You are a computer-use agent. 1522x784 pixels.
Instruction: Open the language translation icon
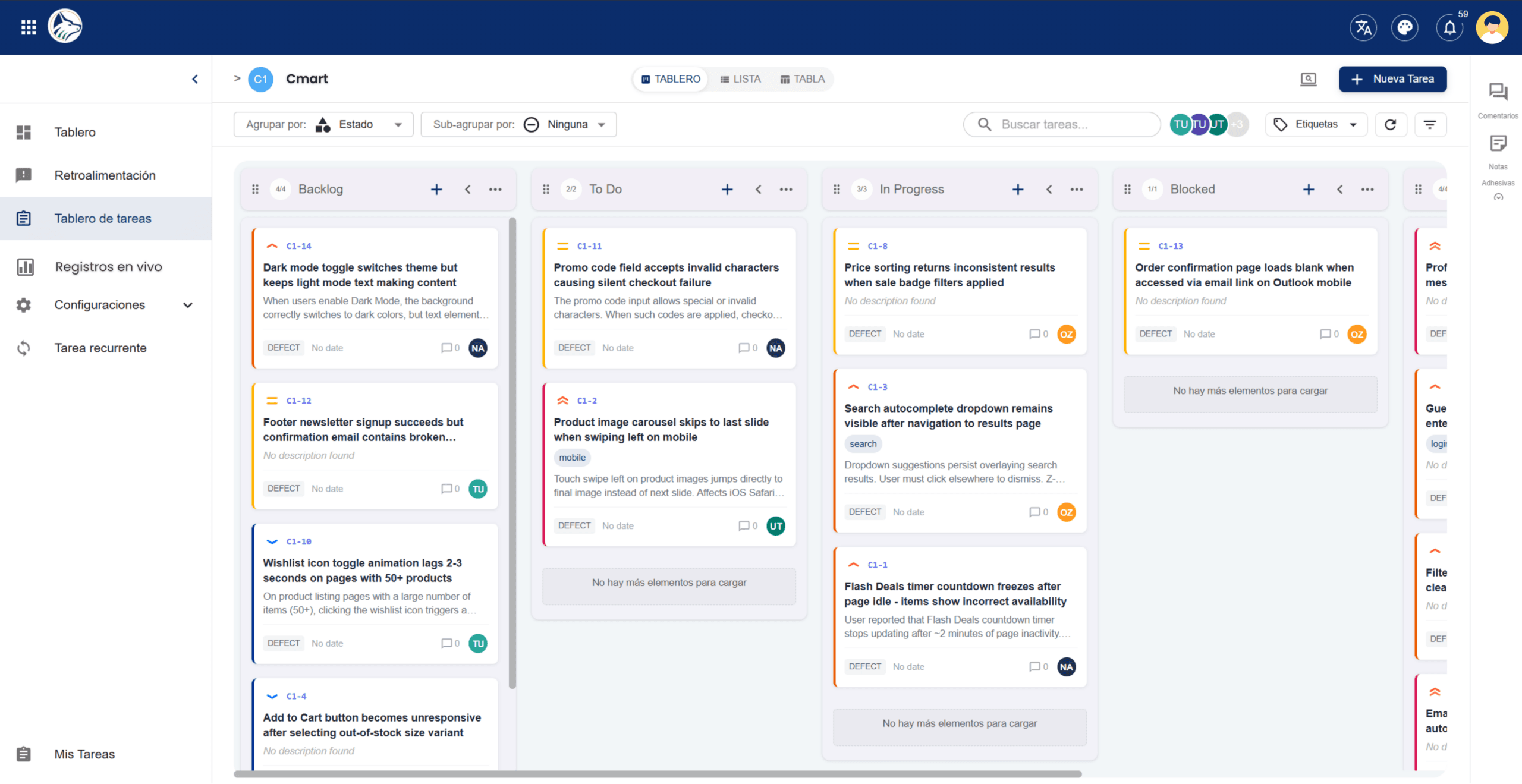(1363, 27)
